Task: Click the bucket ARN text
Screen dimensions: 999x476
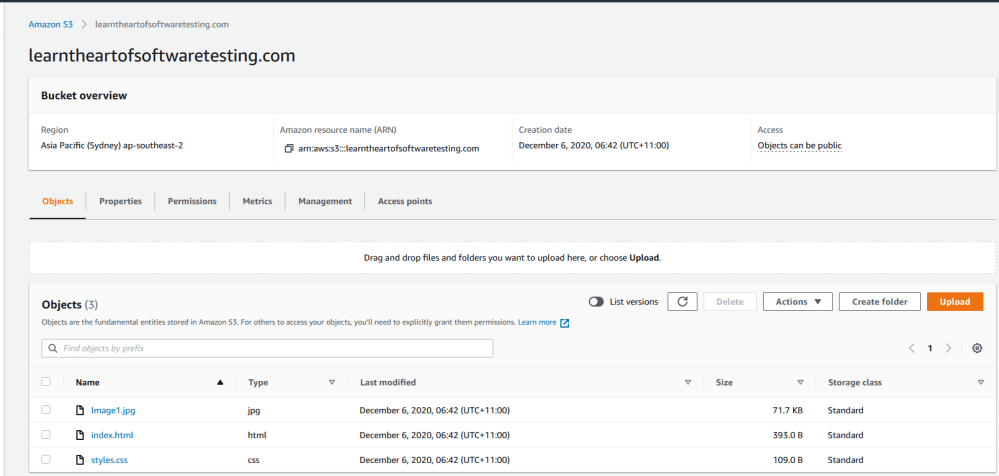Action: [388, 148]
